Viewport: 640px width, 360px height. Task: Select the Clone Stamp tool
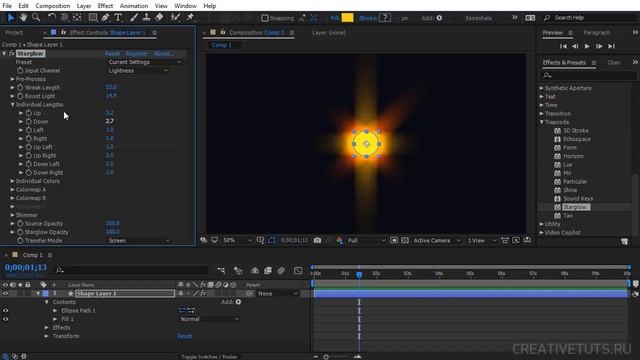(x=146, y=18)
